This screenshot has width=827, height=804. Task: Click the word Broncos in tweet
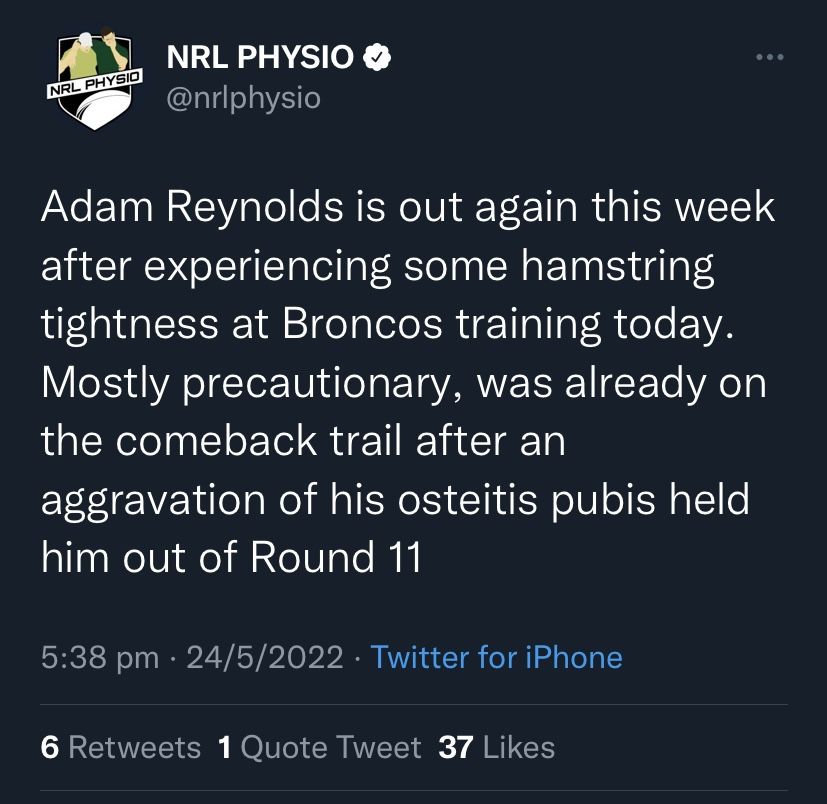(x=362, y=324)
